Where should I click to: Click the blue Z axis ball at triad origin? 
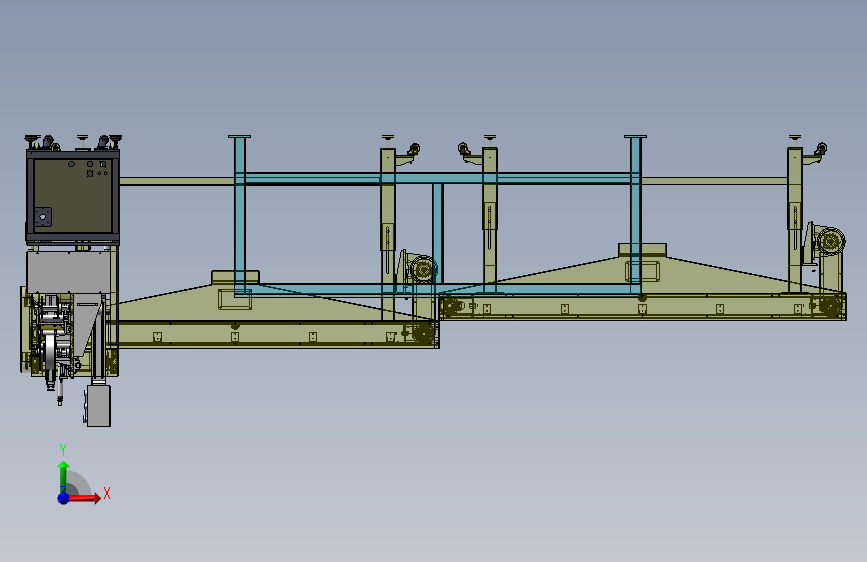tap(64, 498)
